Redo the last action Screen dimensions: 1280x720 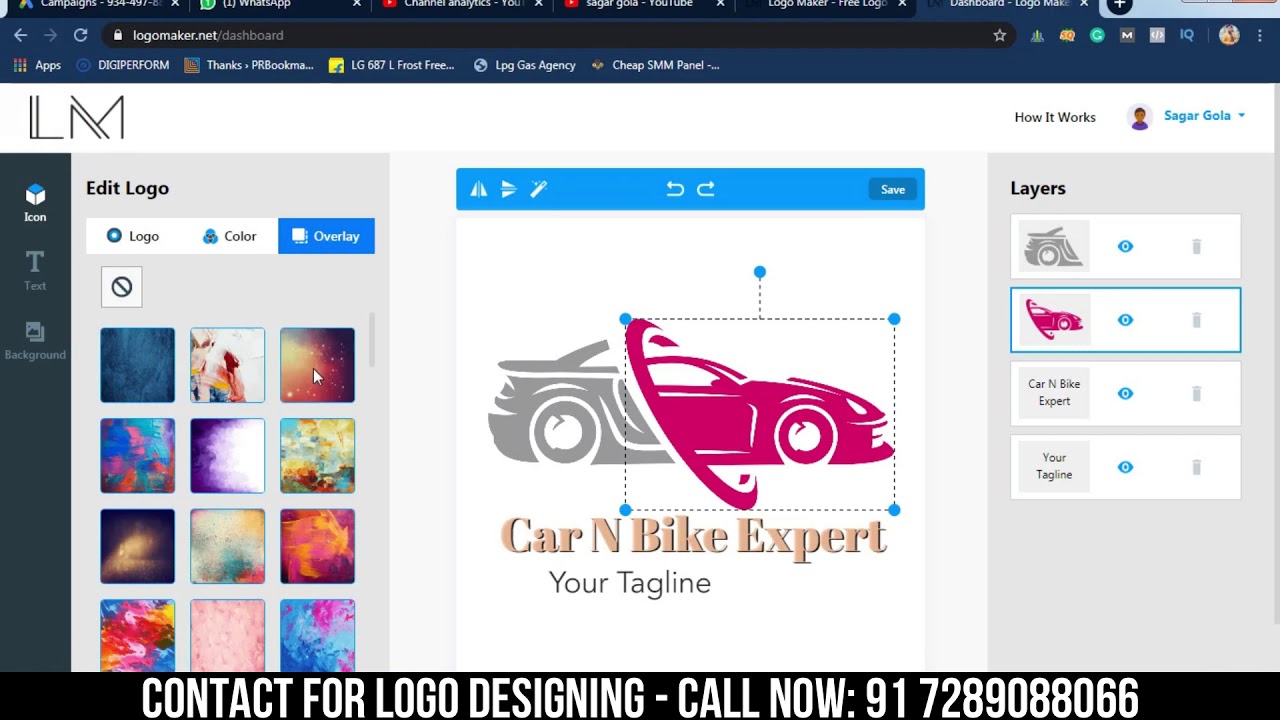tap(706, 189)
